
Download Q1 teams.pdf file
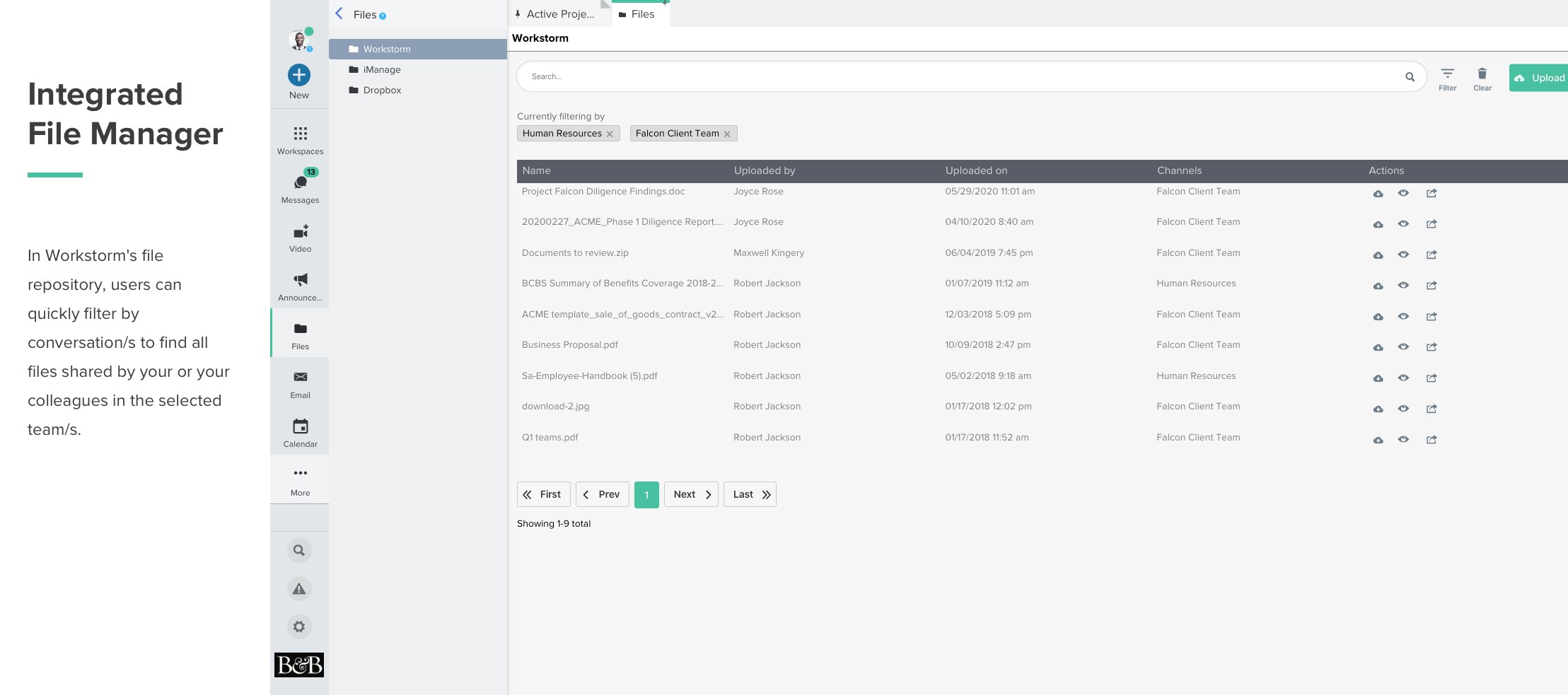coord(1378,439)
